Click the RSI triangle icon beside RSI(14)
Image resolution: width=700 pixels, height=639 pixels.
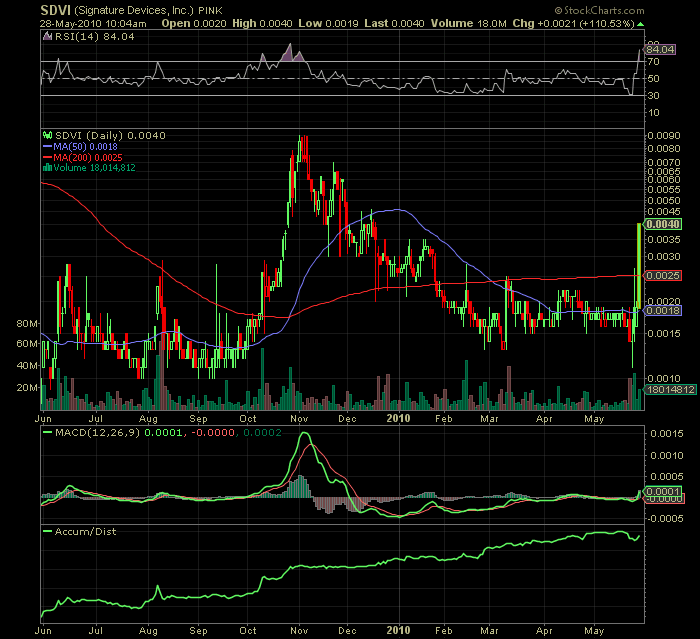(x=47, y=37)
